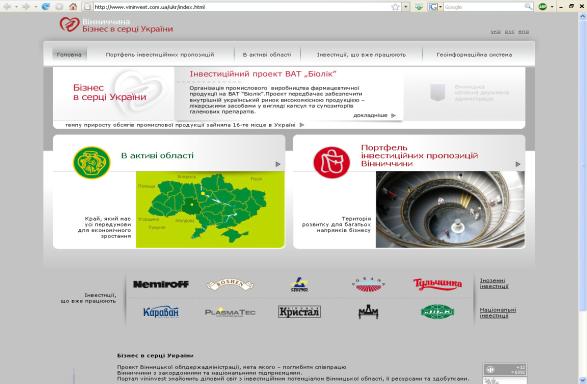
Task: Click the 'Бізнес в серці України' banner text
Action: (x=110, y=92)
